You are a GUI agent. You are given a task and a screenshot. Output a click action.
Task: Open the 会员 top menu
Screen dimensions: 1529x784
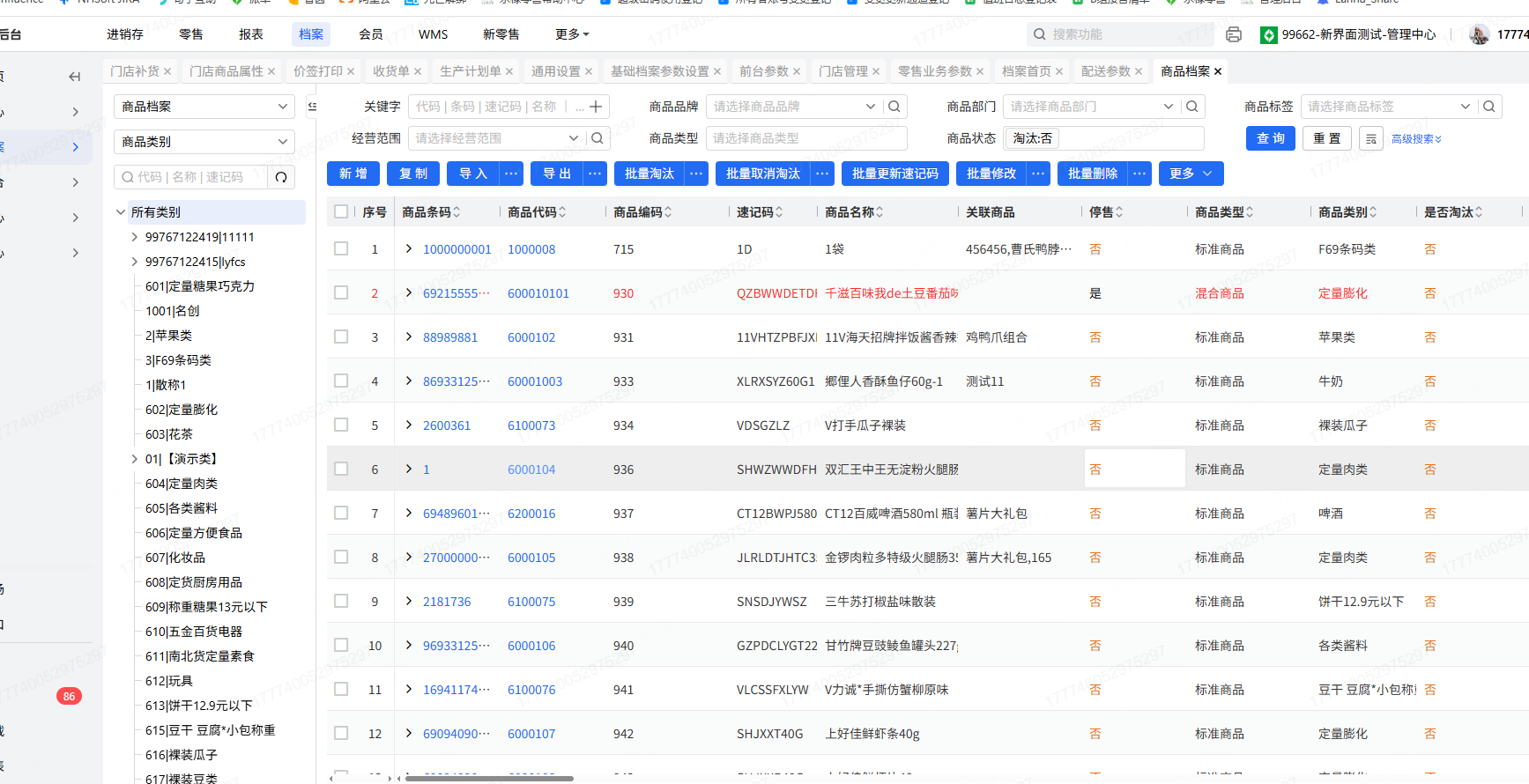pyautogui.click(x=371, y=34)
